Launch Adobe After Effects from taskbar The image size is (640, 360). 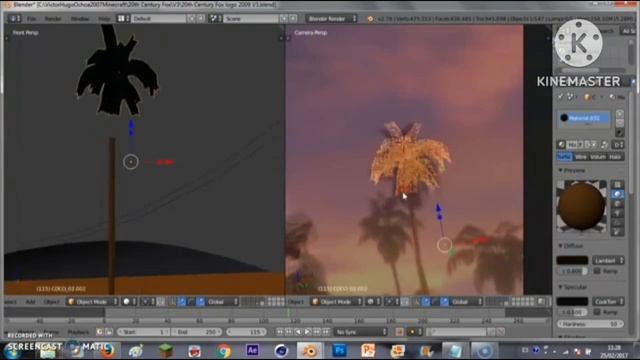coord(252,350)
